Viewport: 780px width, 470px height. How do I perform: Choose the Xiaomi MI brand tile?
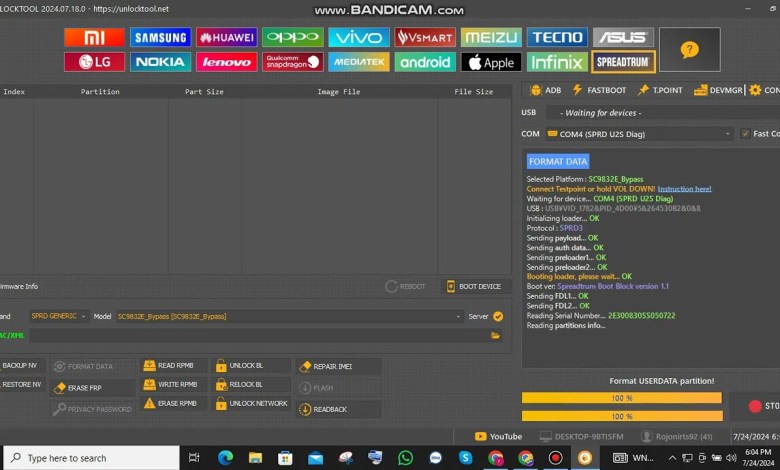(94, 37)
